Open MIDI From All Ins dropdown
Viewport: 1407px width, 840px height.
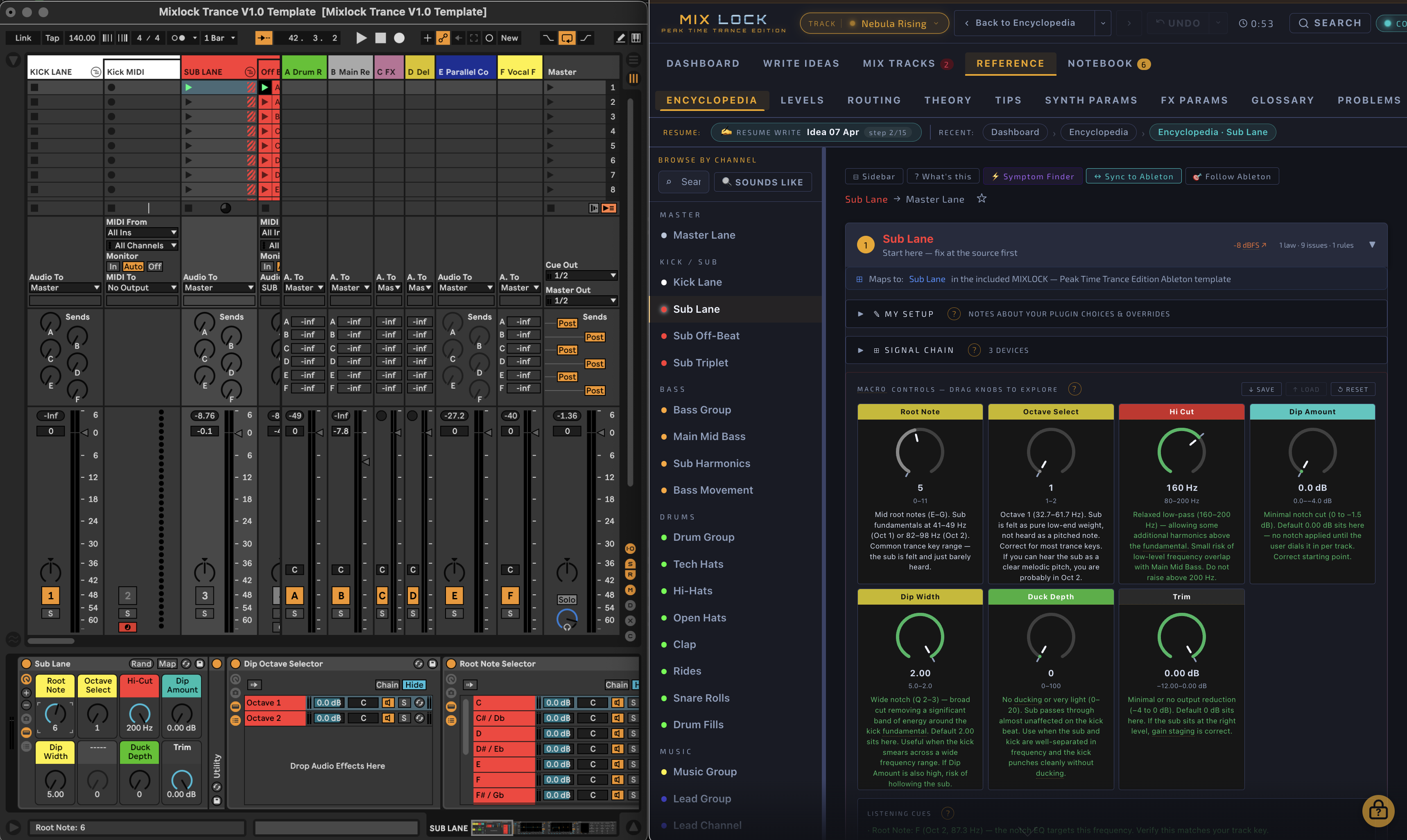coord(142,233)
